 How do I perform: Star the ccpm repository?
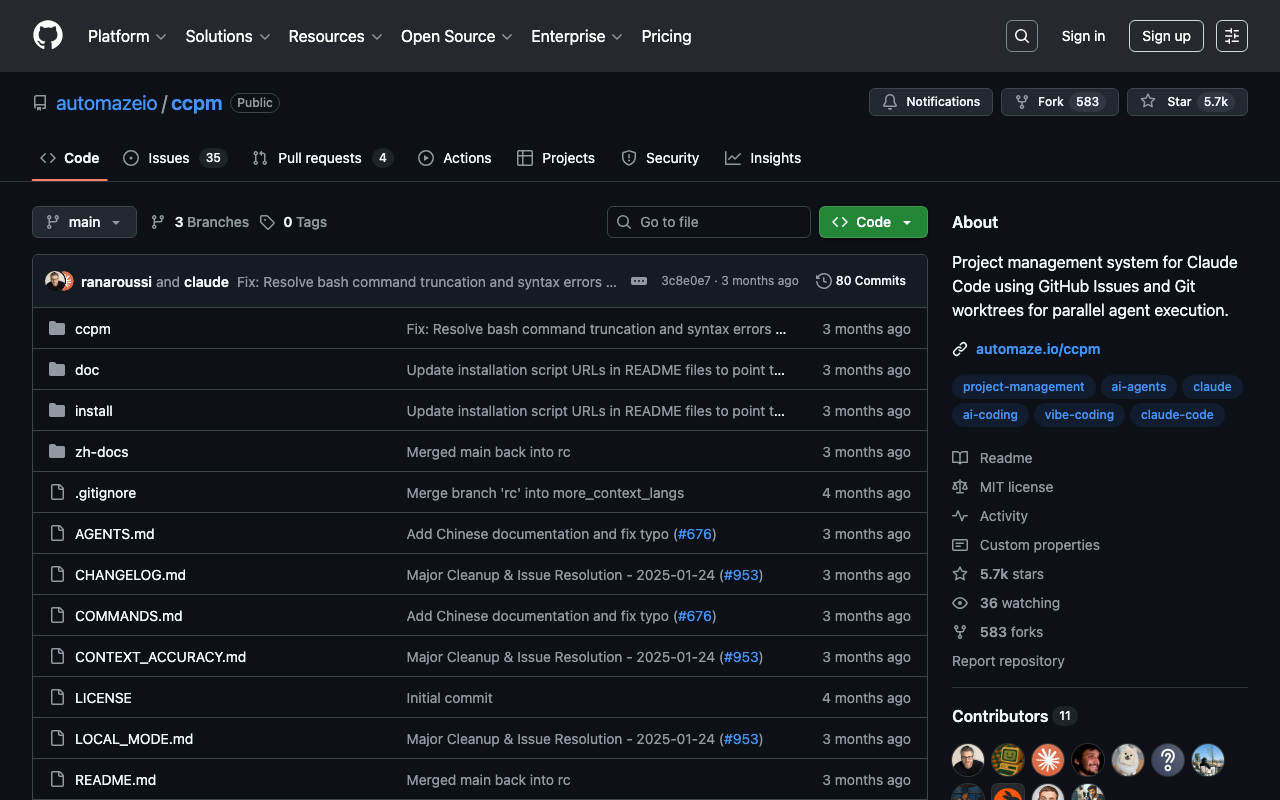tap(1186, 102)
